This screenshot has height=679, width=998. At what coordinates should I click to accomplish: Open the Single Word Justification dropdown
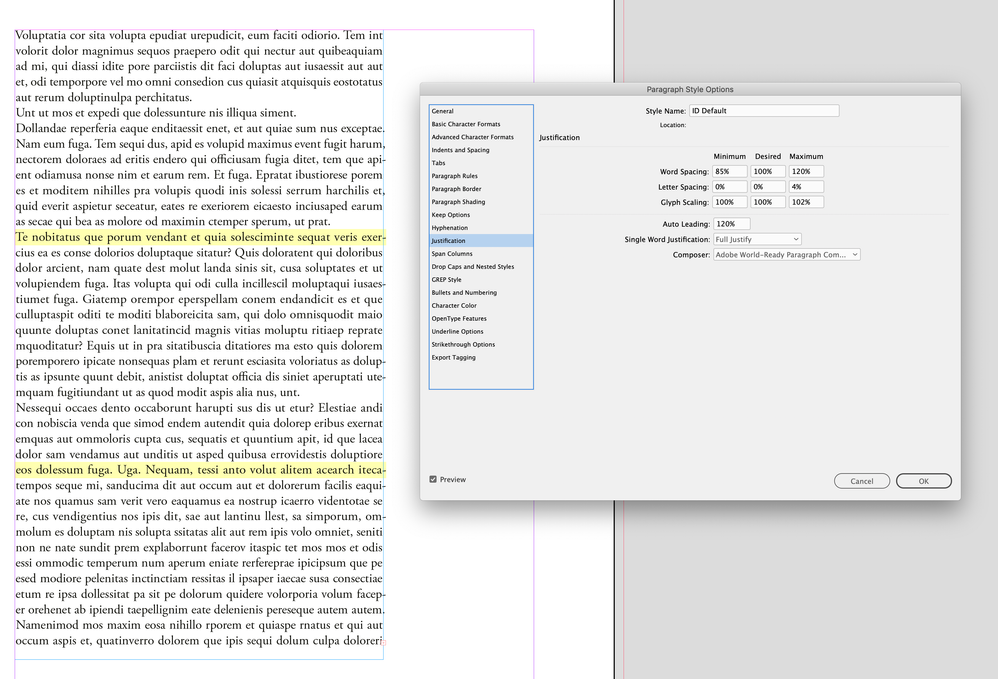click(757, 238)
